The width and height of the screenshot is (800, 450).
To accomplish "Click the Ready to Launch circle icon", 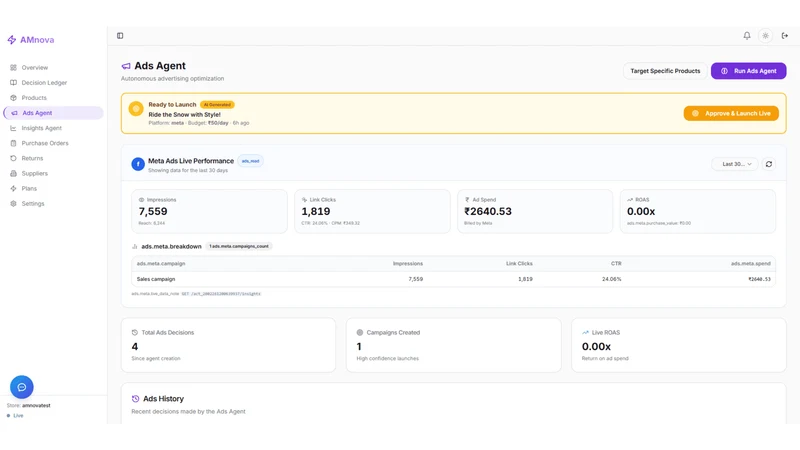I will 136,109.
